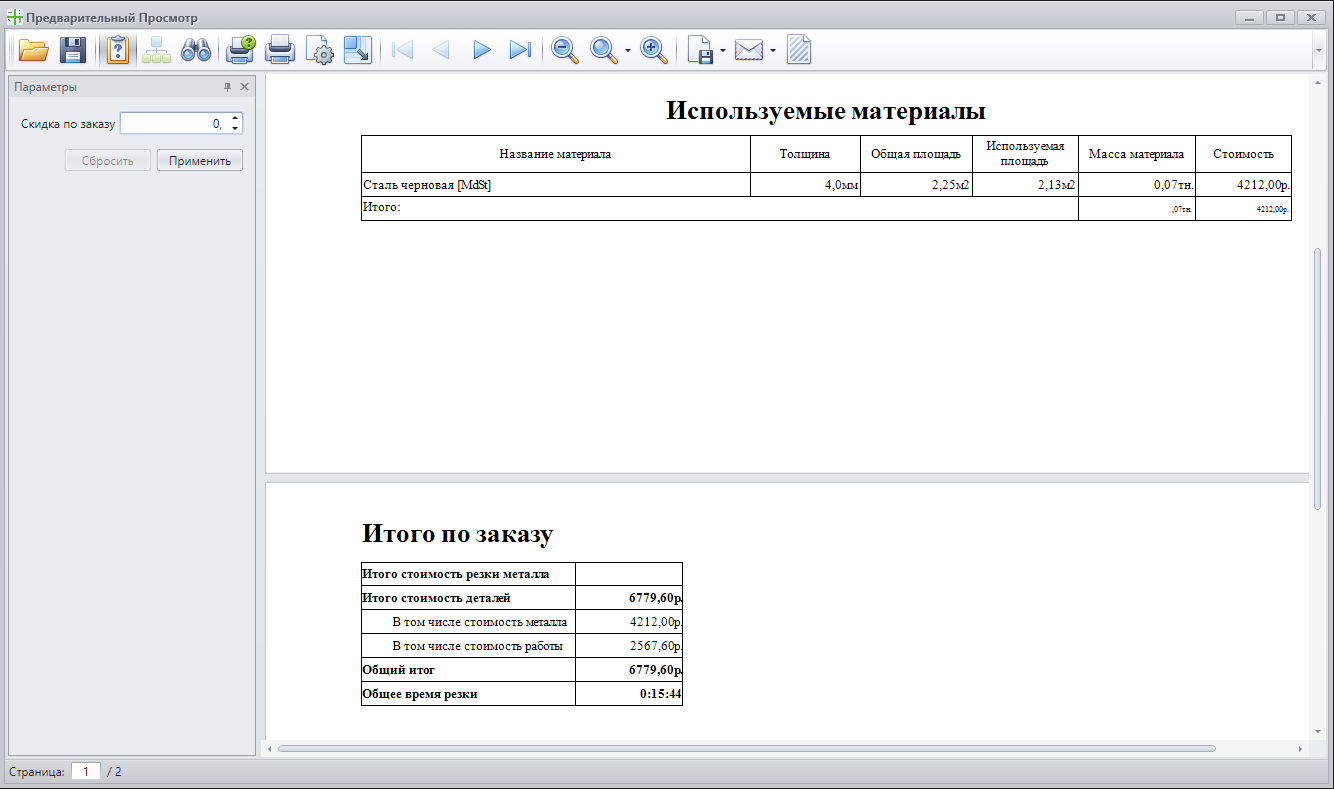
Task: Open a document with the folder icon
Action: tap(34, 50)
